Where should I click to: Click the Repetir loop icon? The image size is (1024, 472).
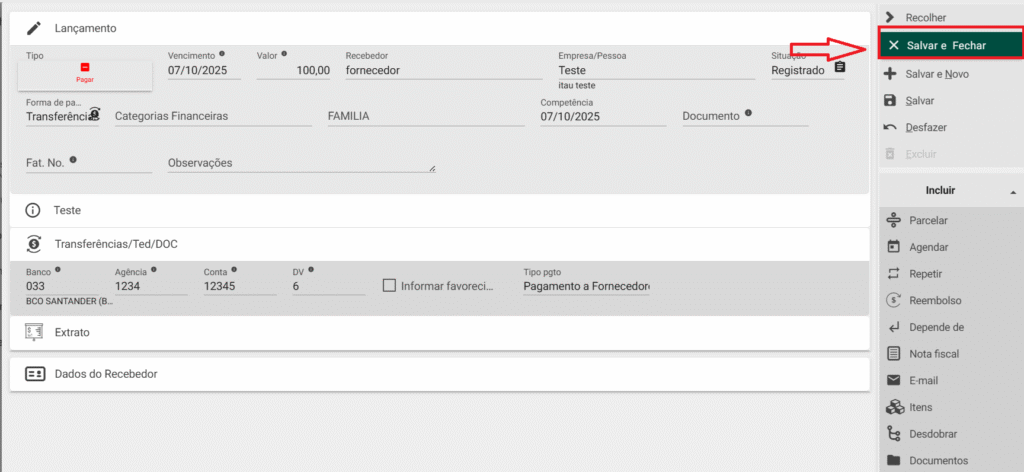(894, 274)
